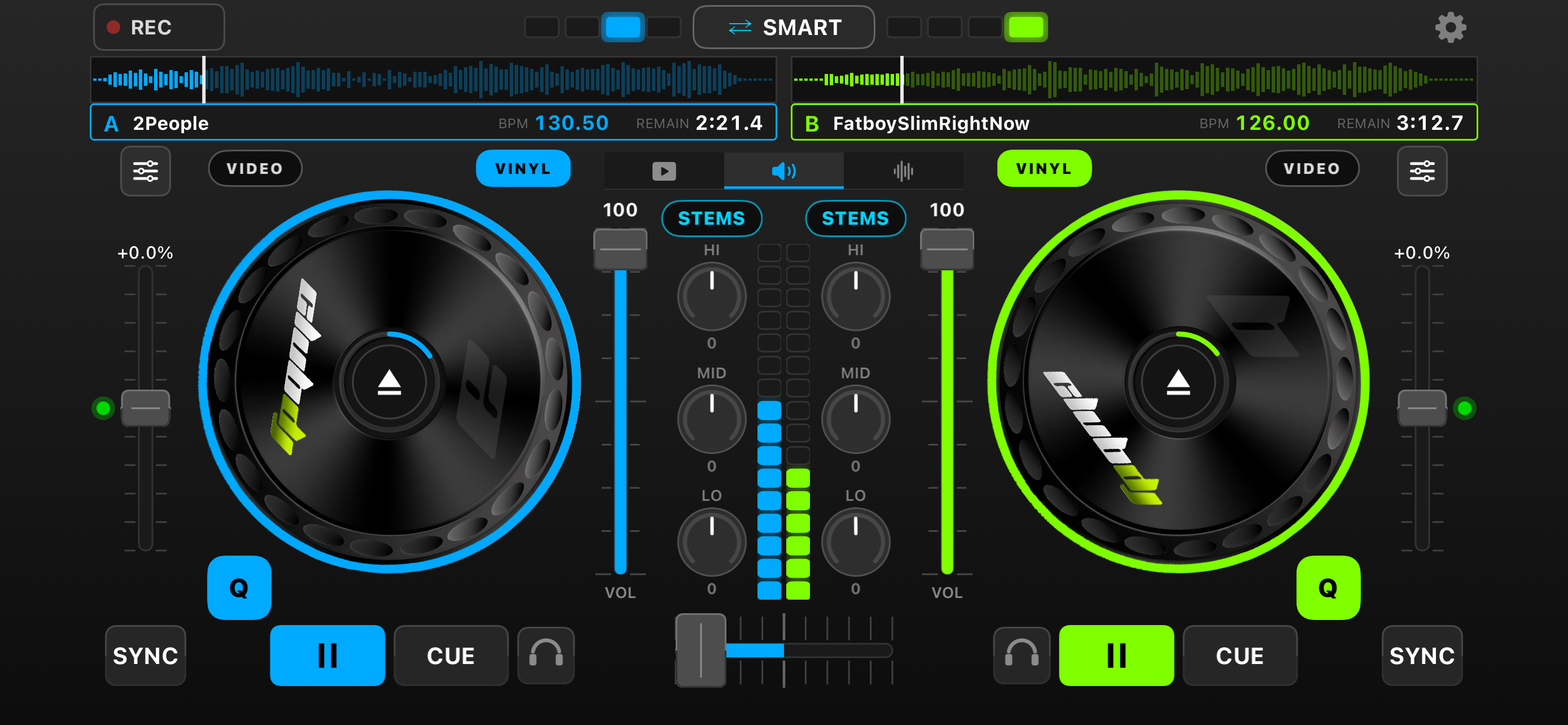The image size is (1568, 725).
Task: Click deck A pitch slider handle
Action: pos(146,408)
